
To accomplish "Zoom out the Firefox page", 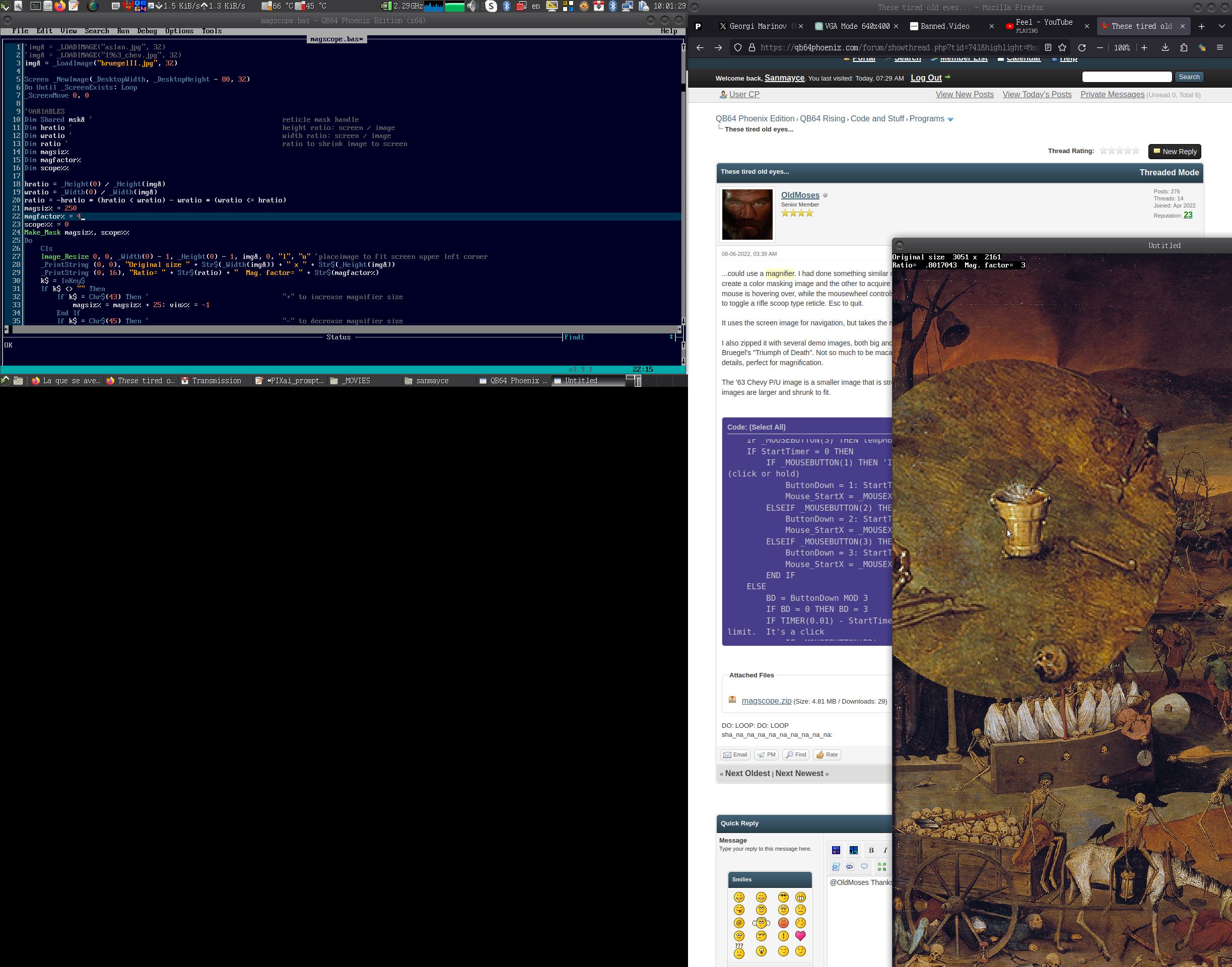I will [1100, 48].
